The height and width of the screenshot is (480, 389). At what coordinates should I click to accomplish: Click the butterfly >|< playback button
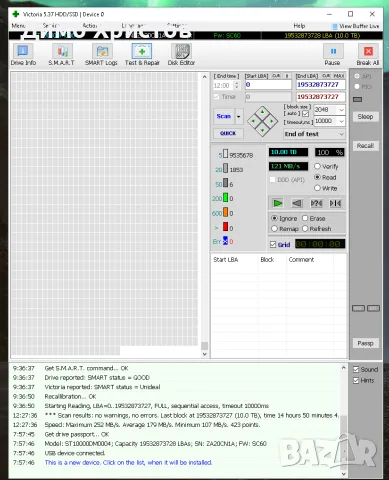(x=335, y=203)
